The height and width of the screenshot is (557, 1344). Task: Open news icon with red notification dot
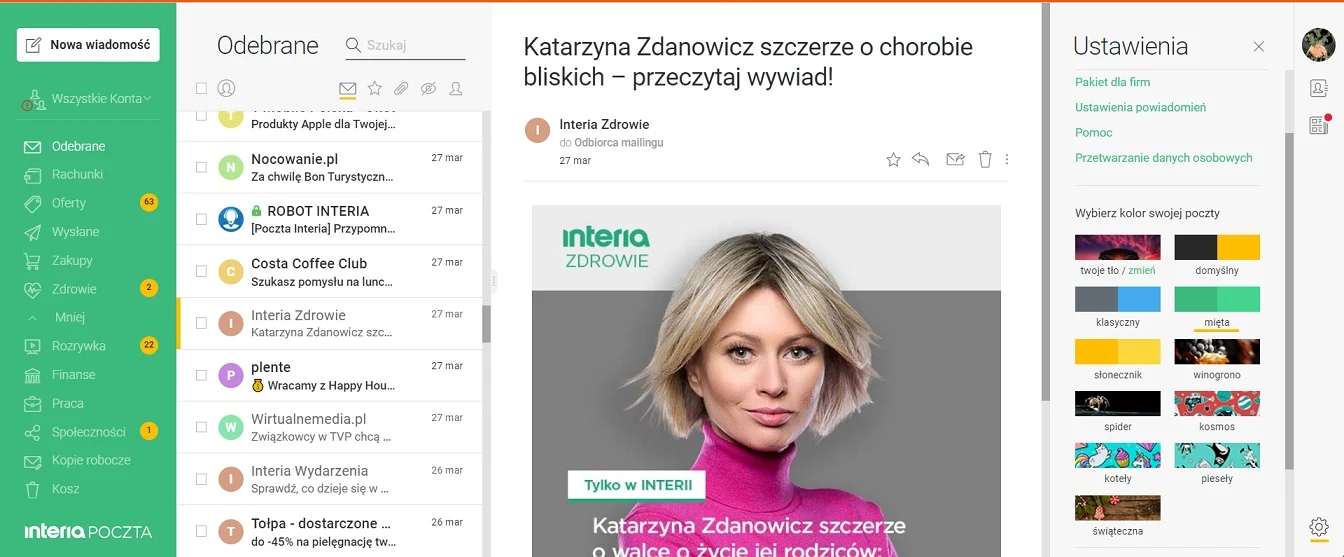(x=1318, y=125)
